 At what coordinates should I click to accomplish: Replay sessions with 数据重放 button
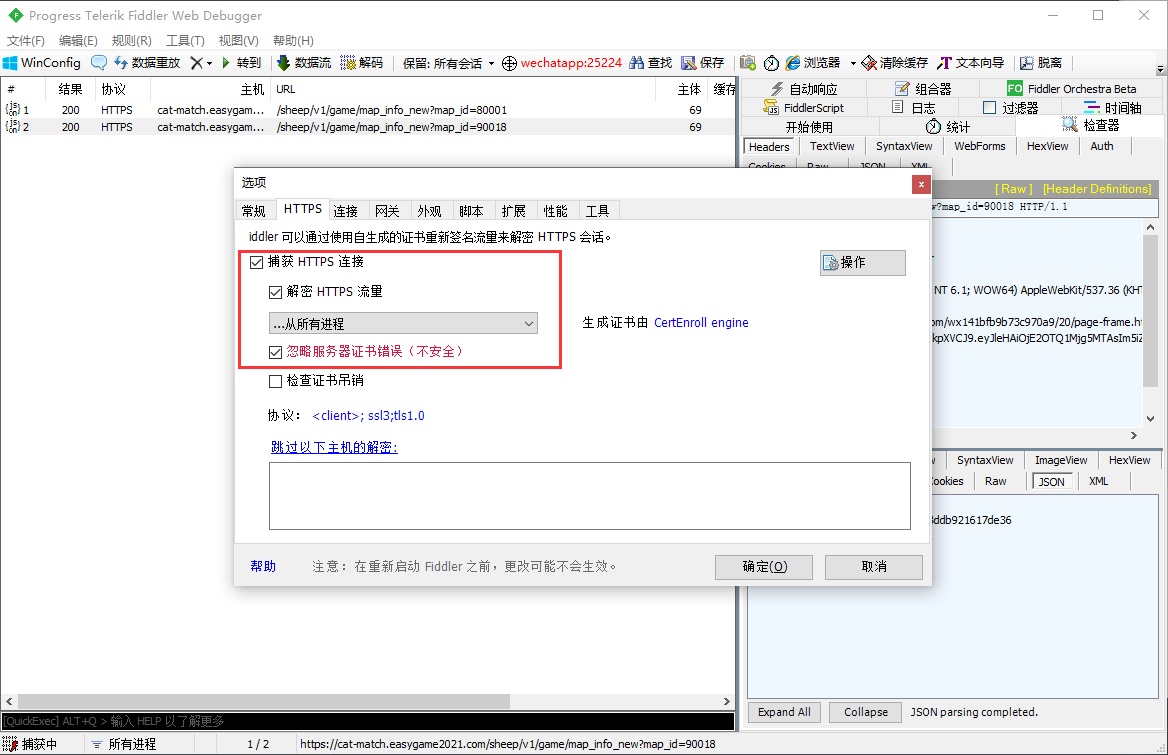pyautogui.click(x=147, y=63)
